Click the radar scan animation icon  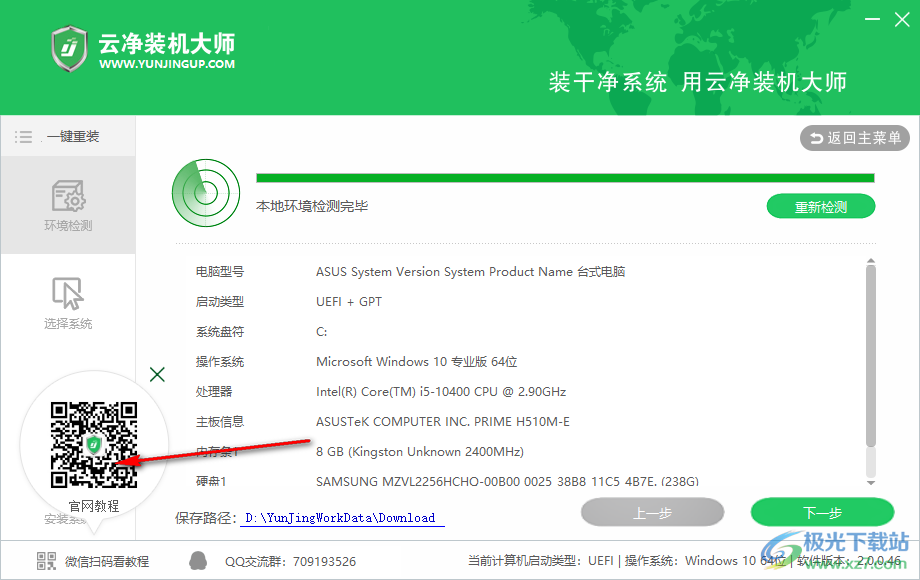click(x=206, y=192)
